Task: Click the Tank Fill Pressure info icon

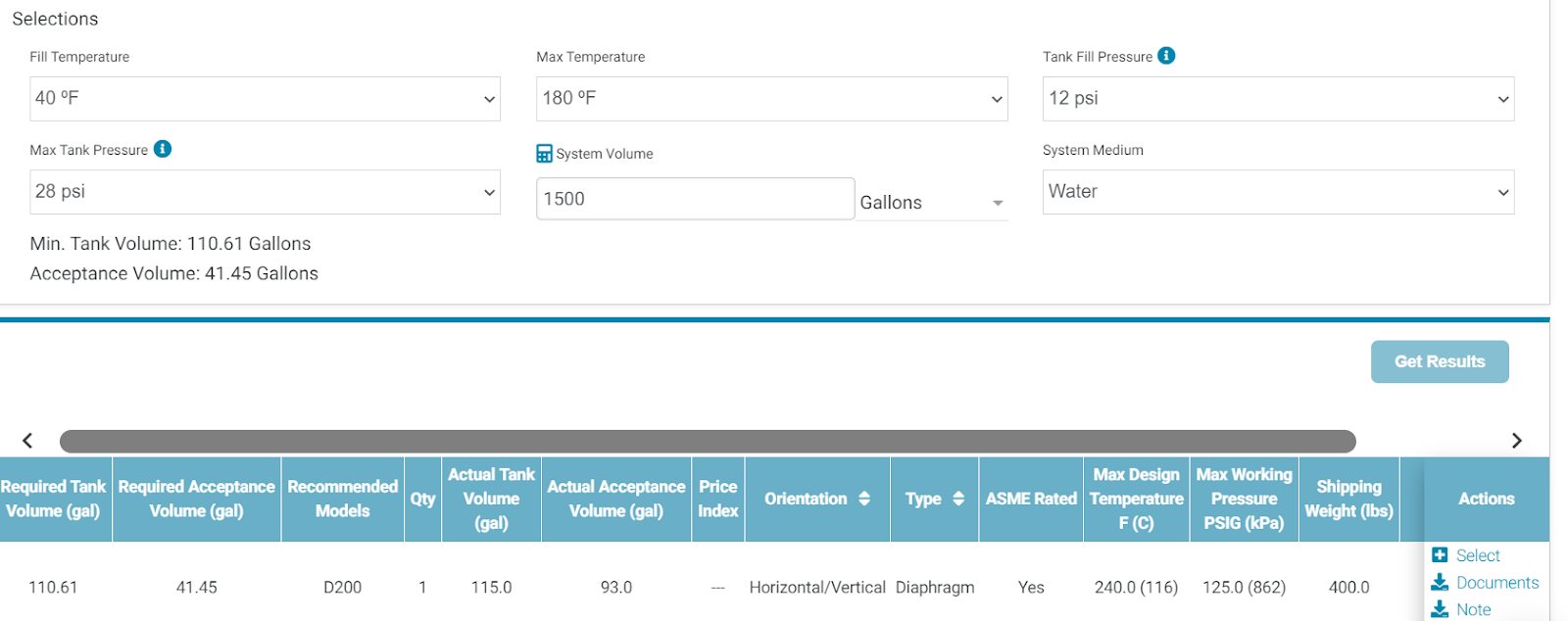Action: pos(1166,56)
